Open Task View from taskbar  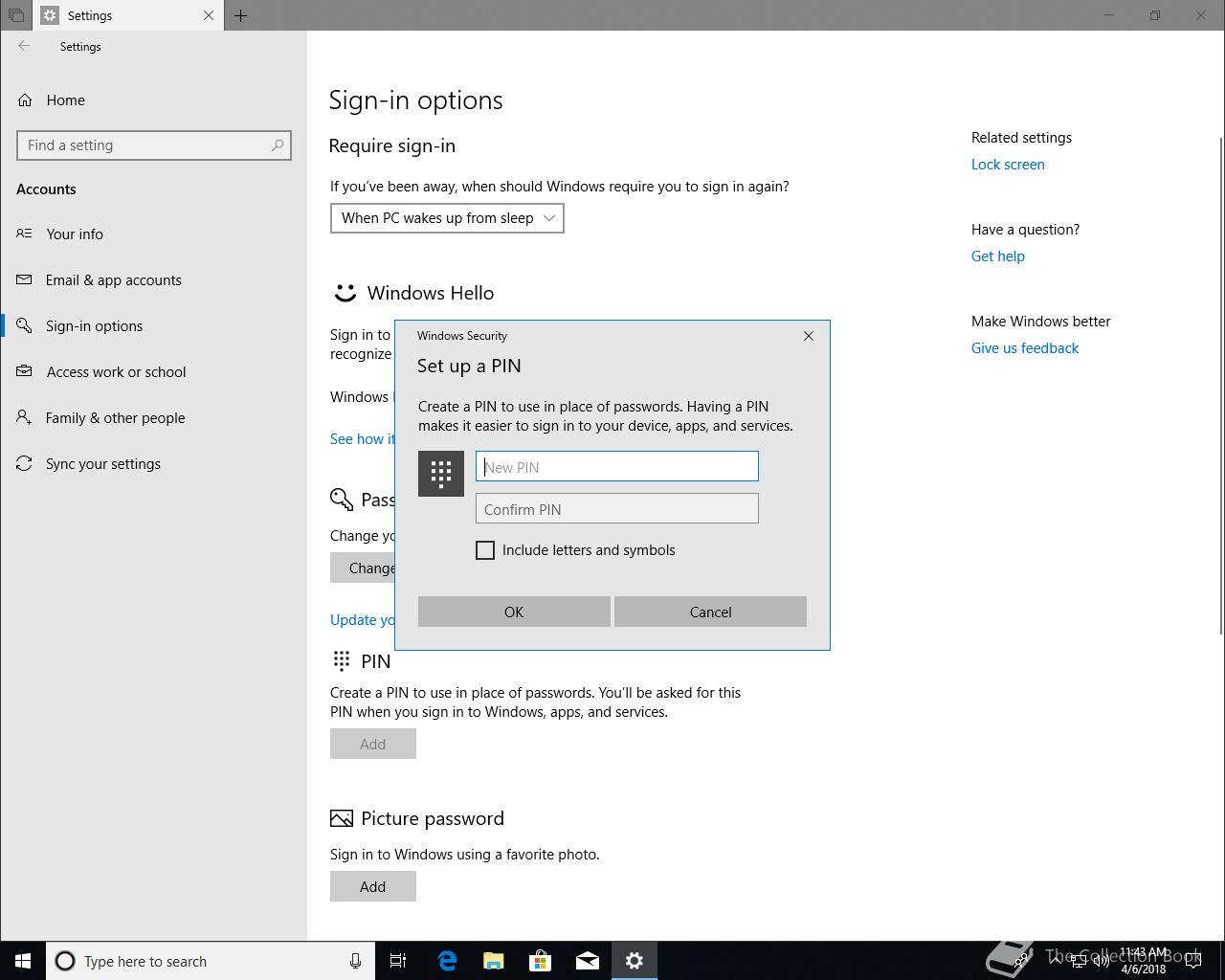pyautogui.click(x=398, y=961)
